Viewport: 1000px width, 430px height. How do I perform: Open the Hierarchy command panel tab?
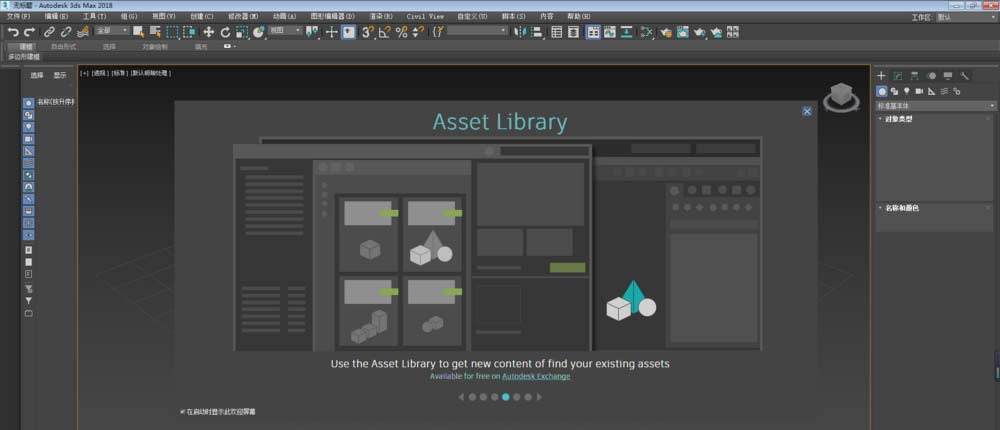point(915,76)
